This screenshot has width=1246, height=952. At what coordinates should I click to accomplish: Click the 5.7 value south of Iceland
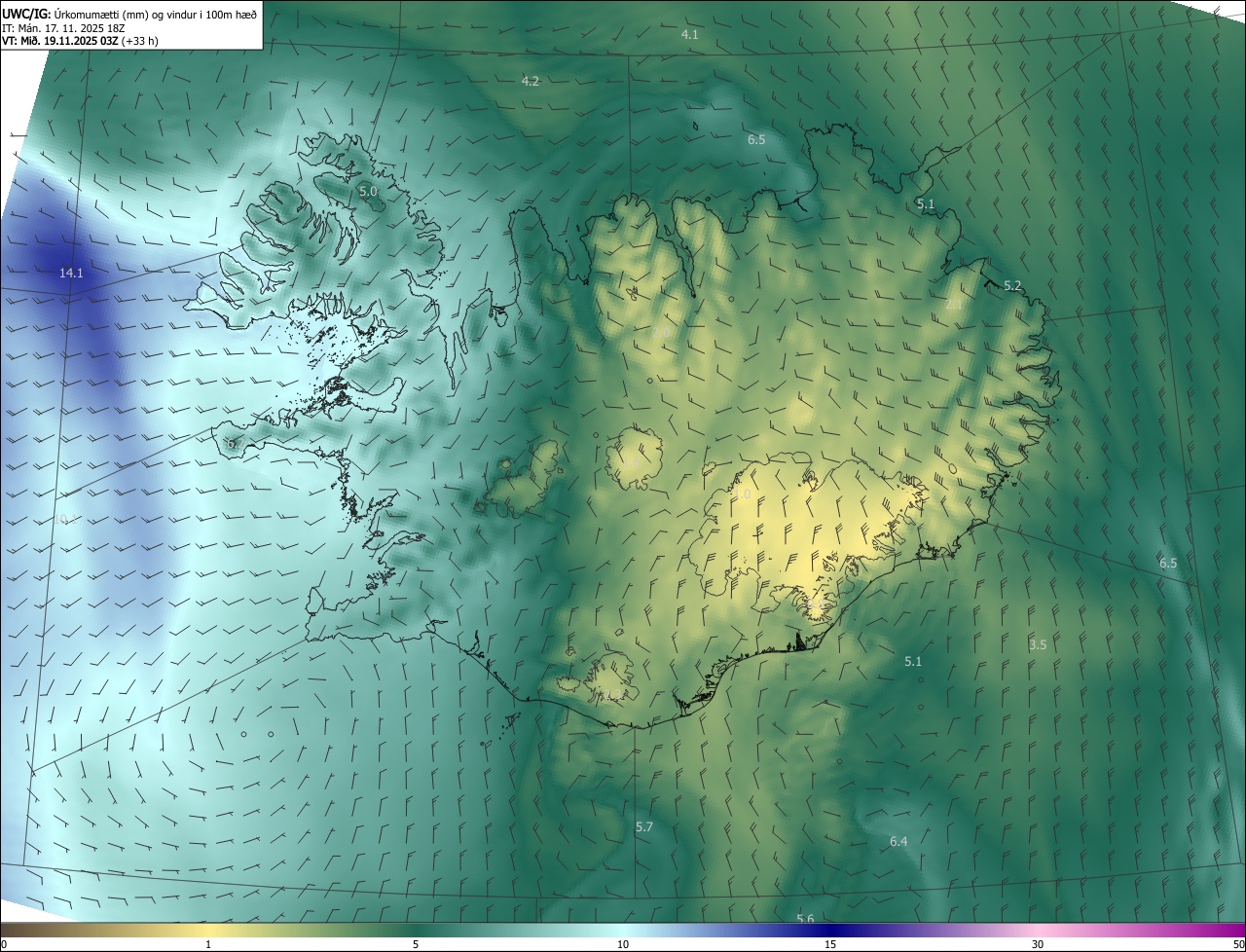(644, 826)
